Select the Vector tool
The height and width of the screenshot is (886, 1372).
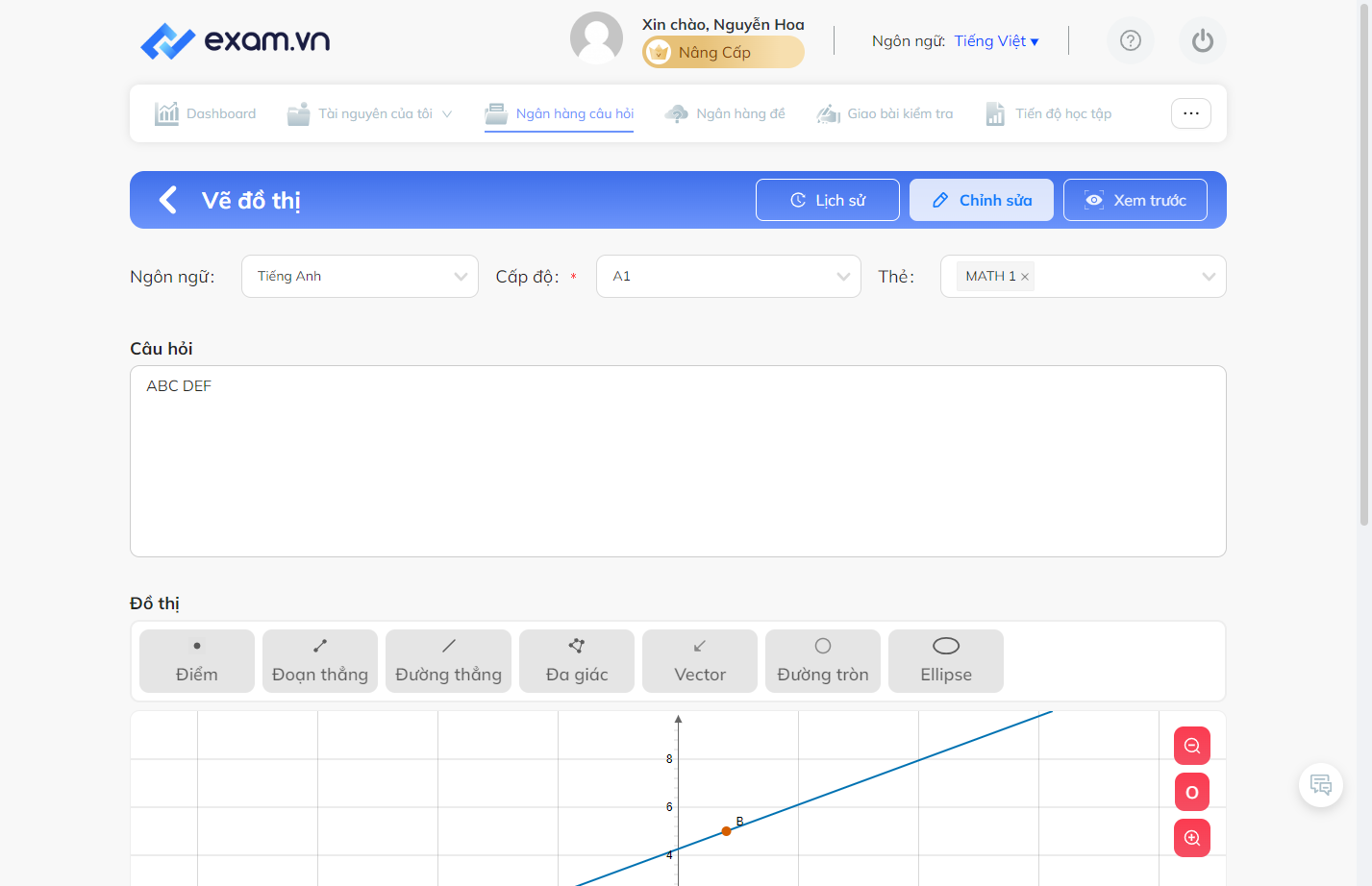700,661
